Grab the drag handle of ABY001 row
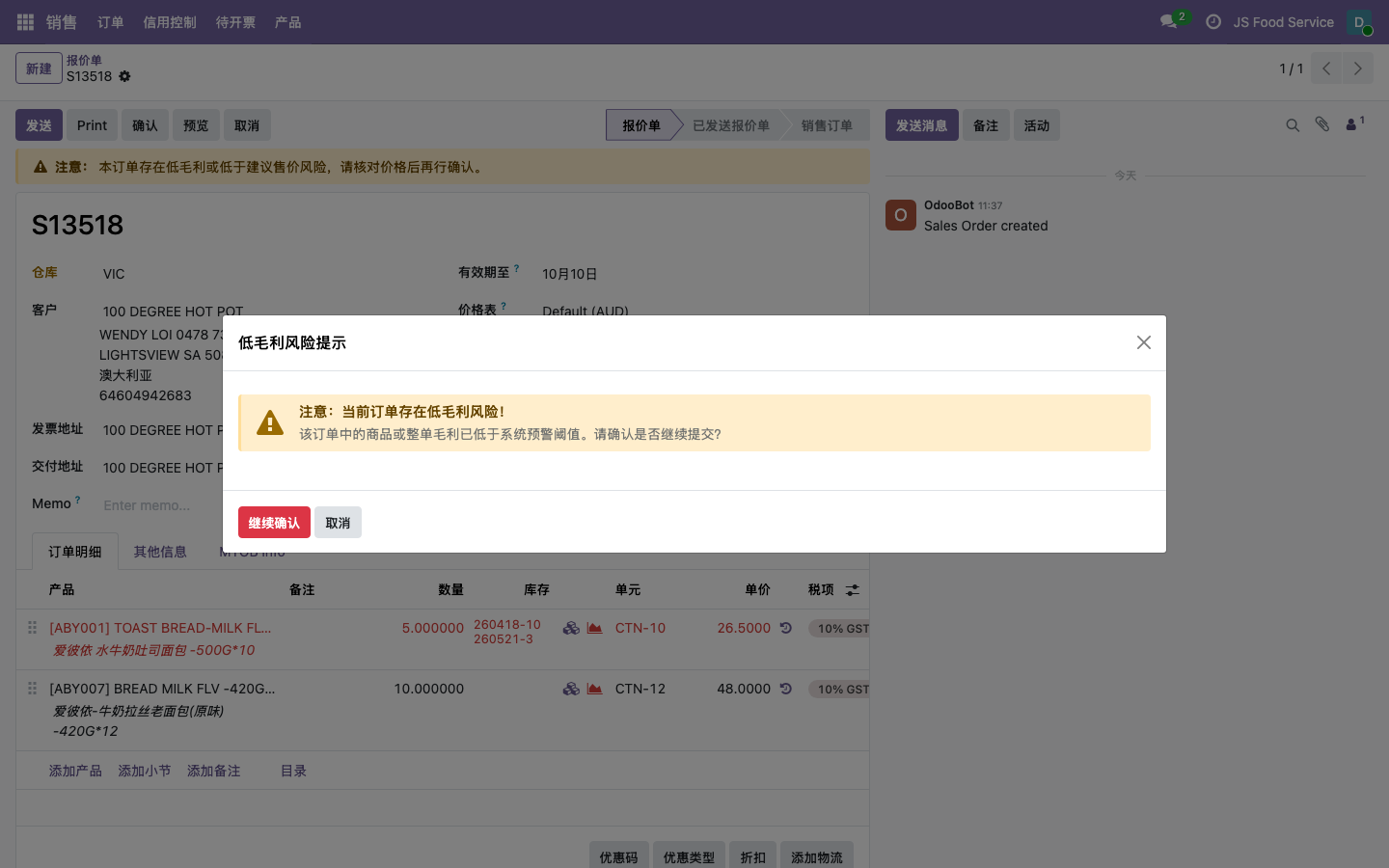The width and height of the screenshot is (1389, 868). coord(32,628)
